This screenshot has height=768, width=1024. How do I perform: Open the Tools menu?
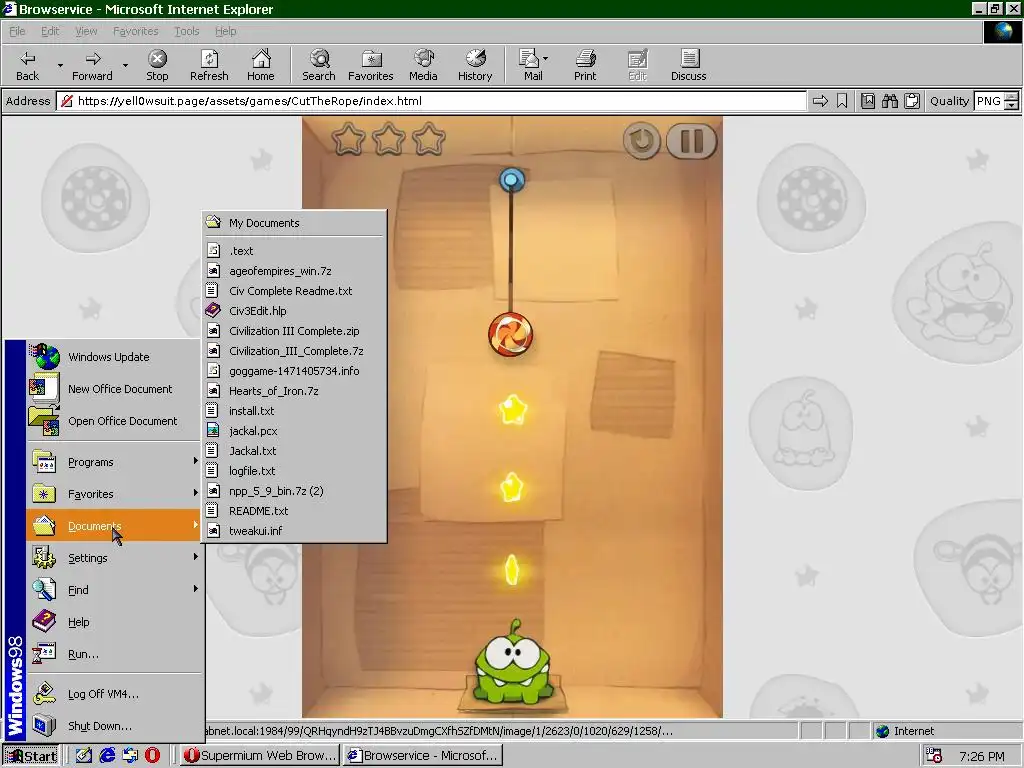(186, 31)
